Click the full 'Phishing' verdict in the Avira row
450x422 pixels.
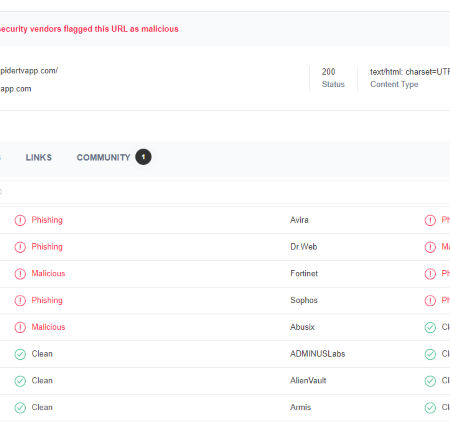tap(47, 220)
